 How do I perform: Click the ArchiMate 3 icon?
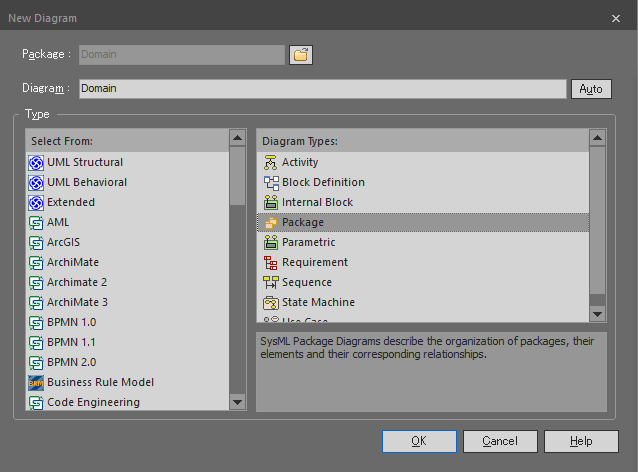[x=36, y=302]
